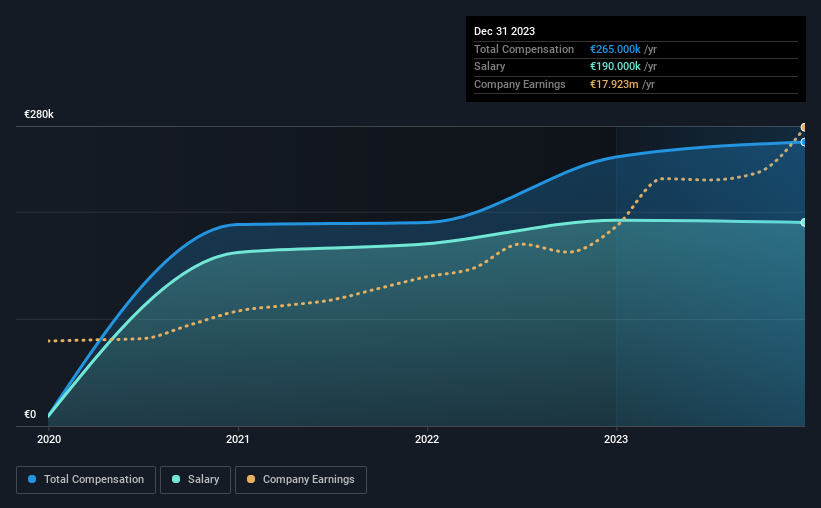Viewport: 821px width, 508px height.
Task: Click the €265.000k total compensation value
Action: (615, 49)
